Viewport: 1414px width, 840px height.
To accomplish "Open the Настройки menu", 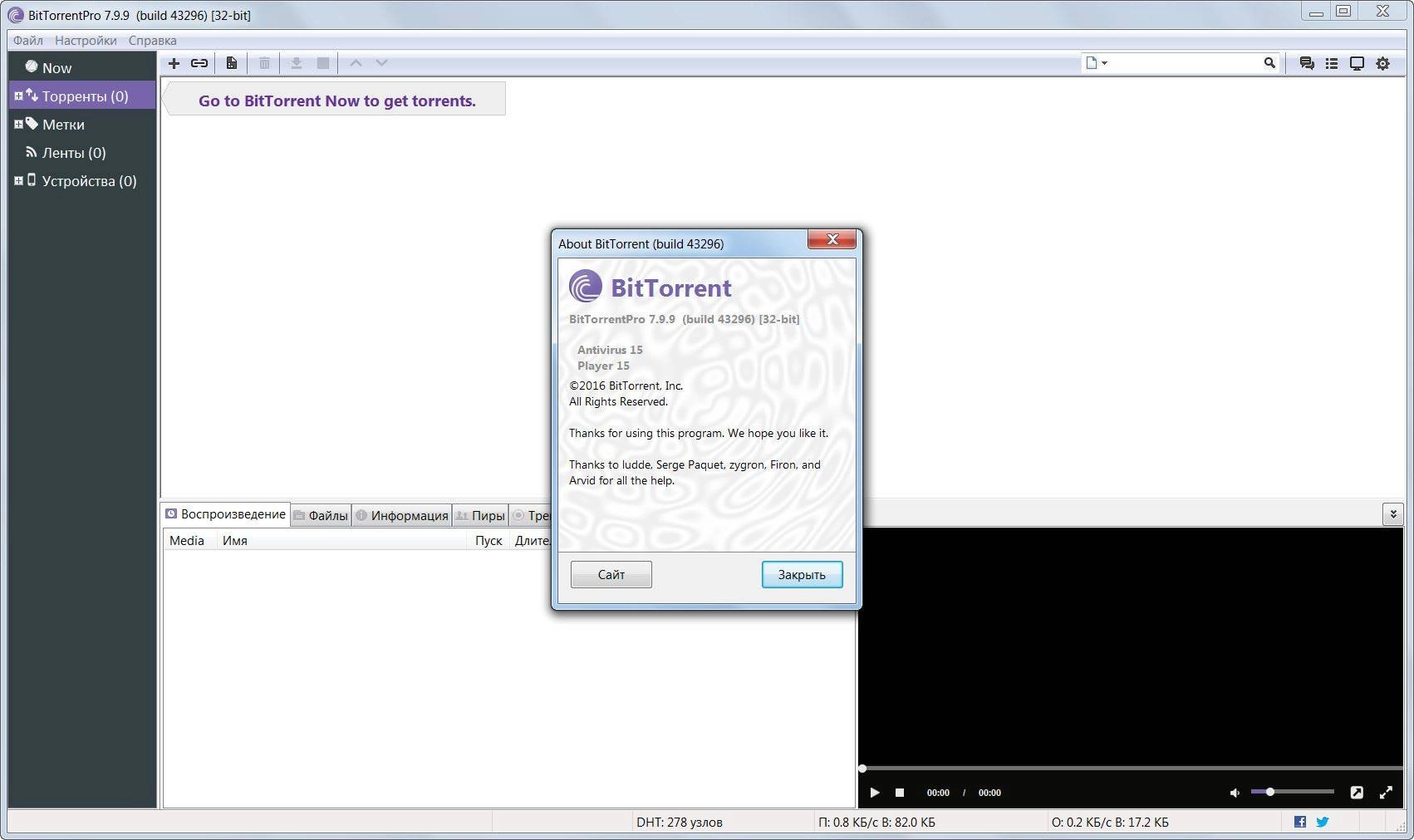I will 86,40.
